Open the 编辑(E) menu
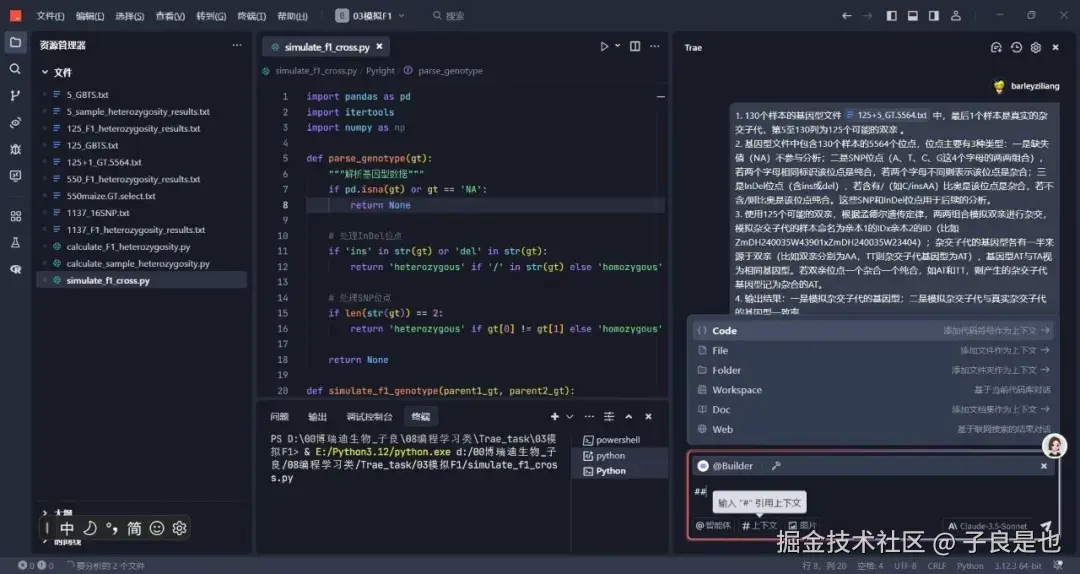This screenshot has width=1080, height=574. click(90, 16)
